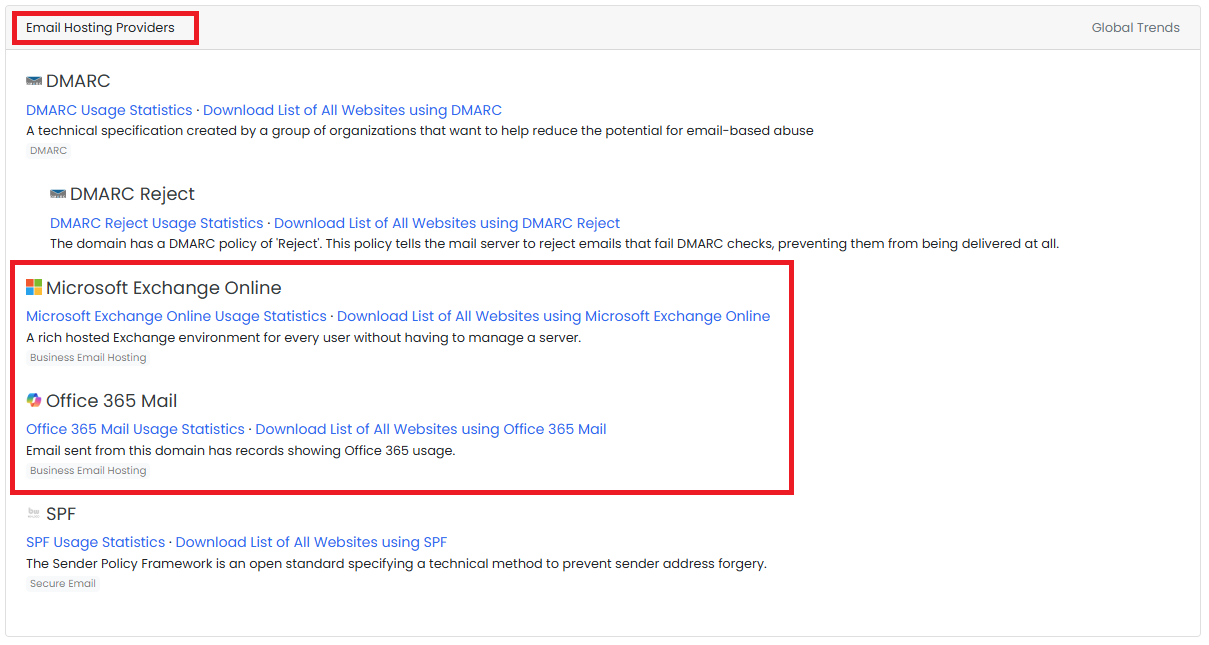
Task: Click the rich hosted Exchange environment description
Action: [303, 337]
